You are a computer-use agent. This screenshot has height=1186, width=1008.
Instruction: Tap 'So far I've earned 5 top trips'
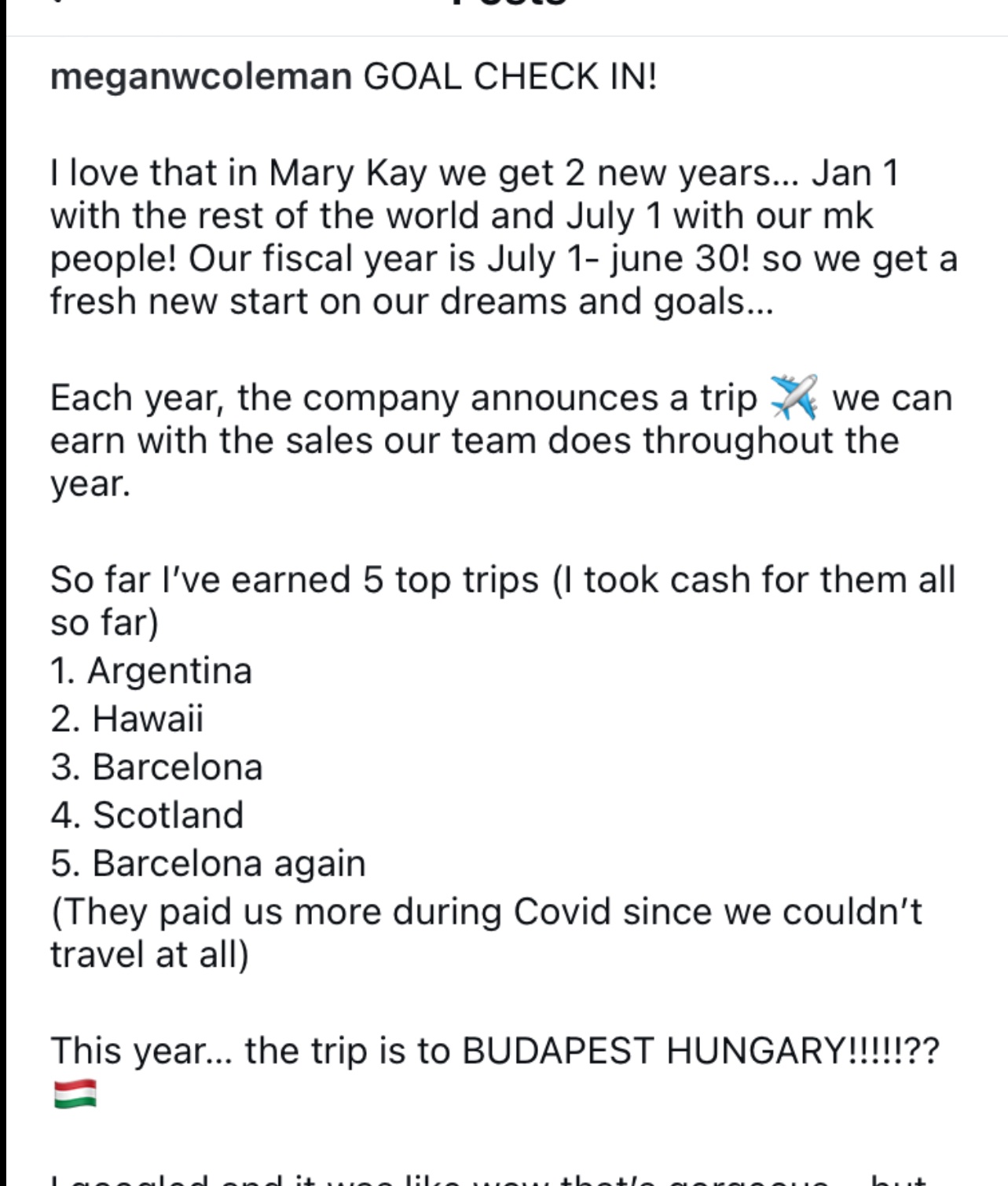coord(295,580)
